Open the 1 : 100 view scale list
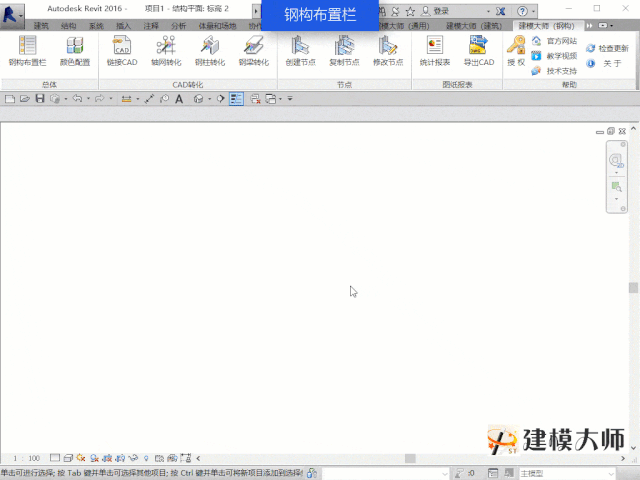 (x=27, y=458)
